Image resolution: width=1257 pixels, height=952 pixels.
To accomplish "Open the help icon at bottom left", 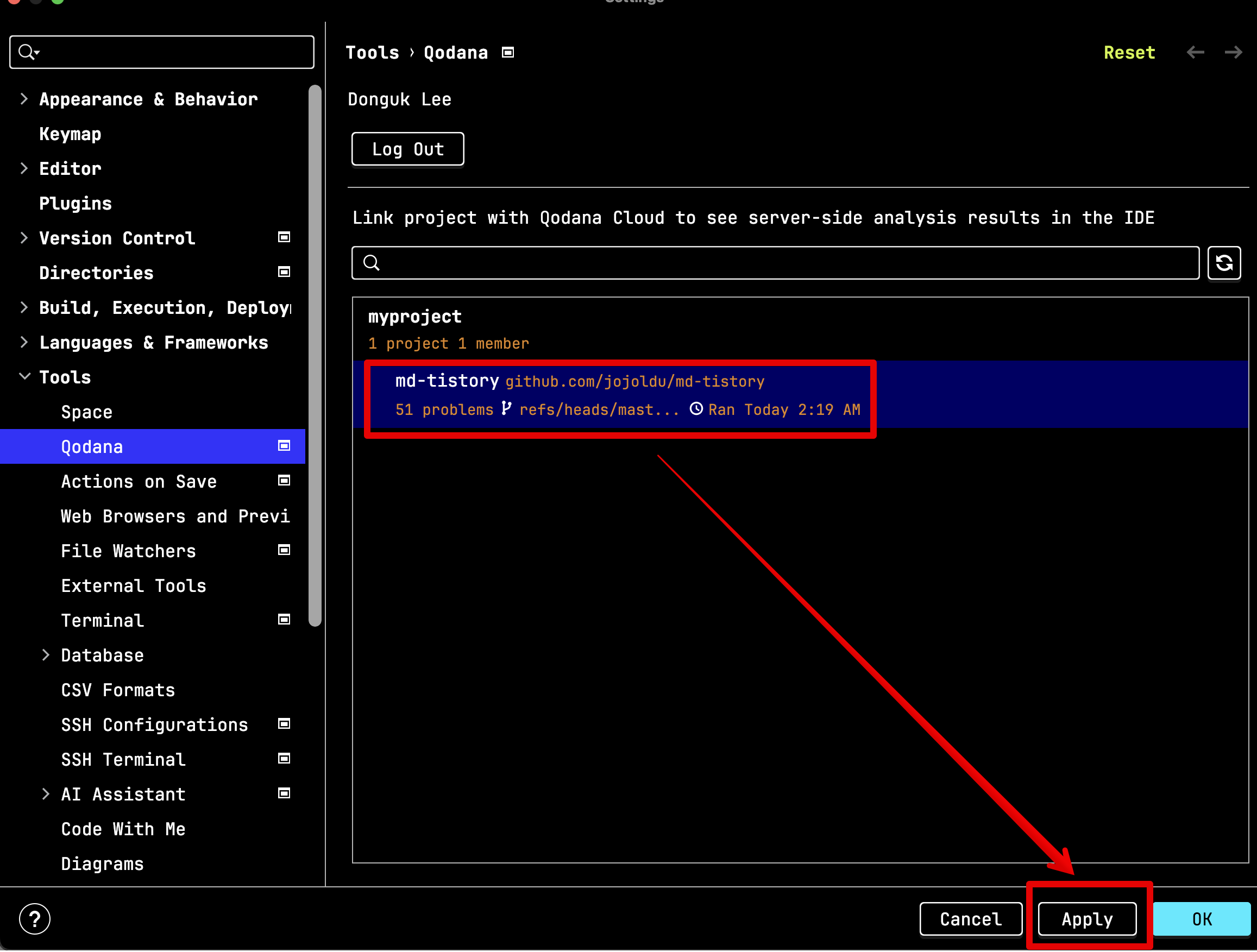I will [35, 918].
